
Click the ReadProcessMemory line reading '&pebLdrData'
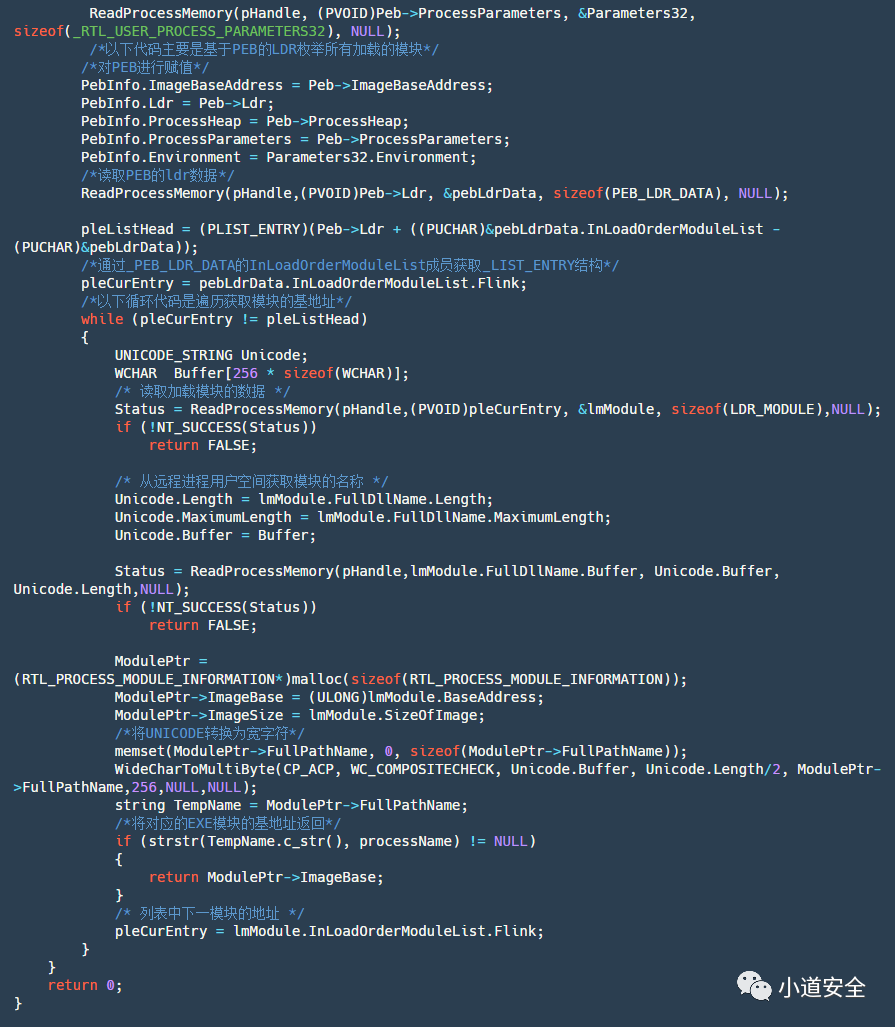click(434, 193)
